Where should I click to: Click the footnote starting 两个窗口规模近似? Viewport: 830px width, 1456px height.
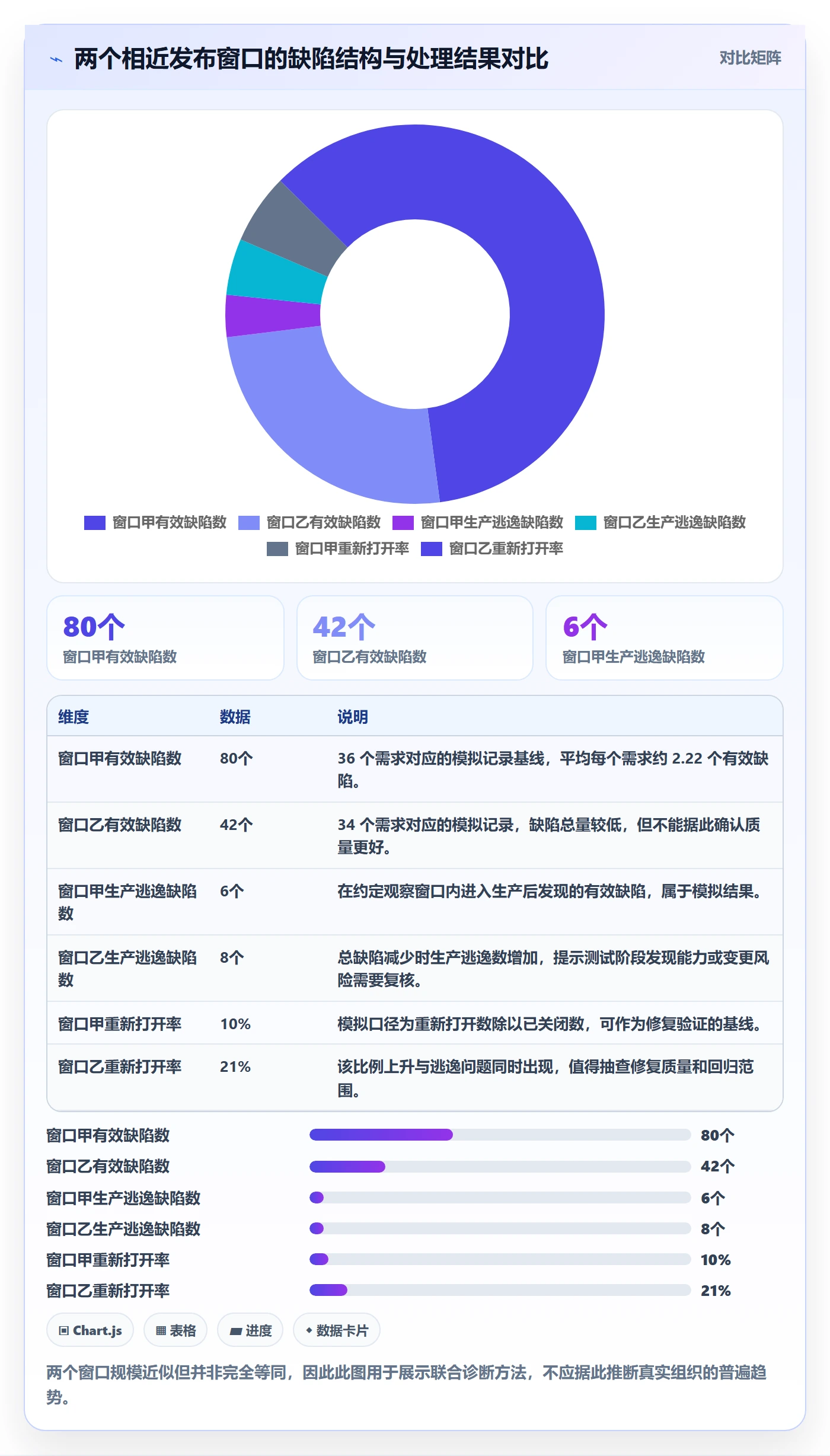pyautogui.click(x=407, y=1384)
